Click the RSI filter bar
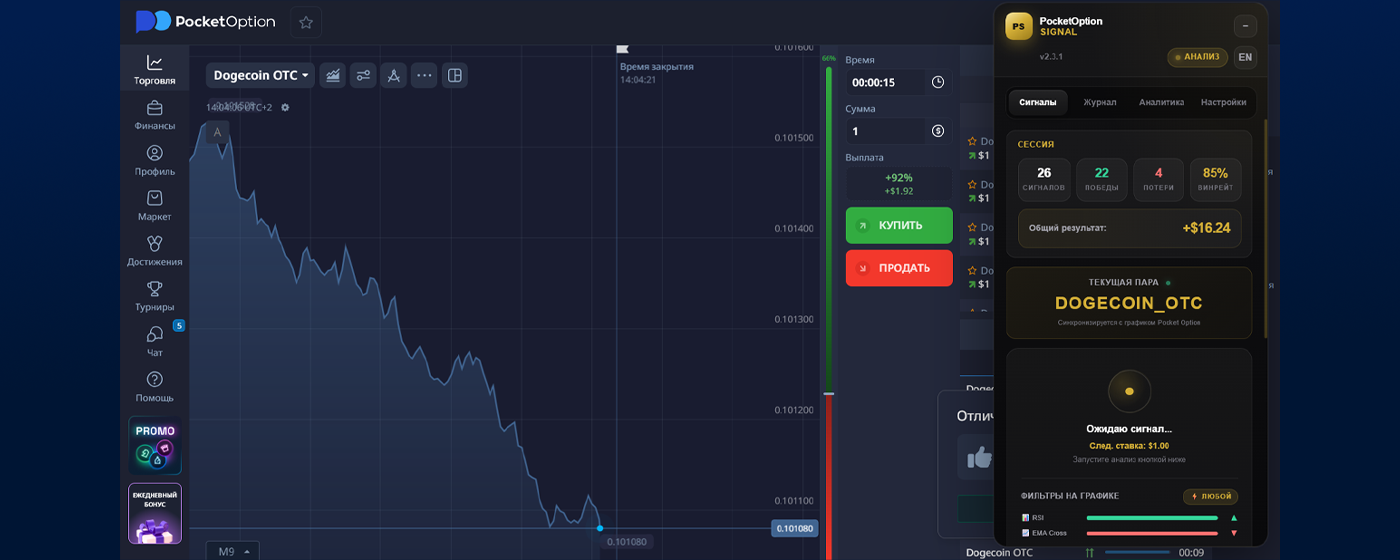 pos(1152,518)
